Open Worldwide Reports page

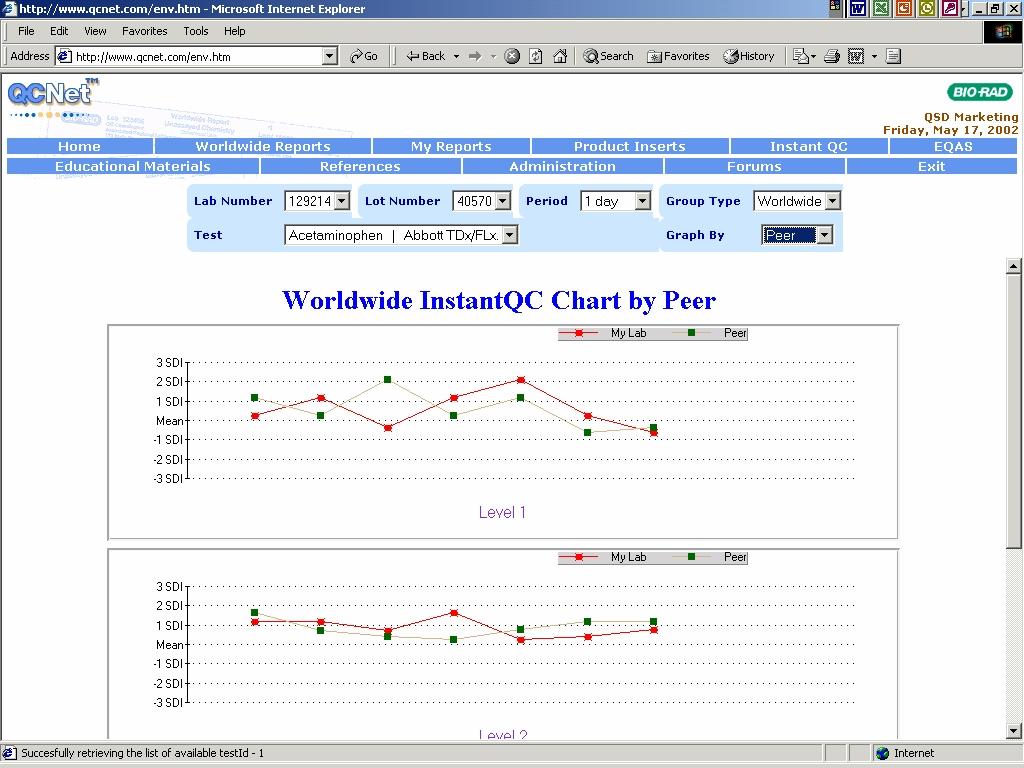pyautogui.click(x=263, y=146)
